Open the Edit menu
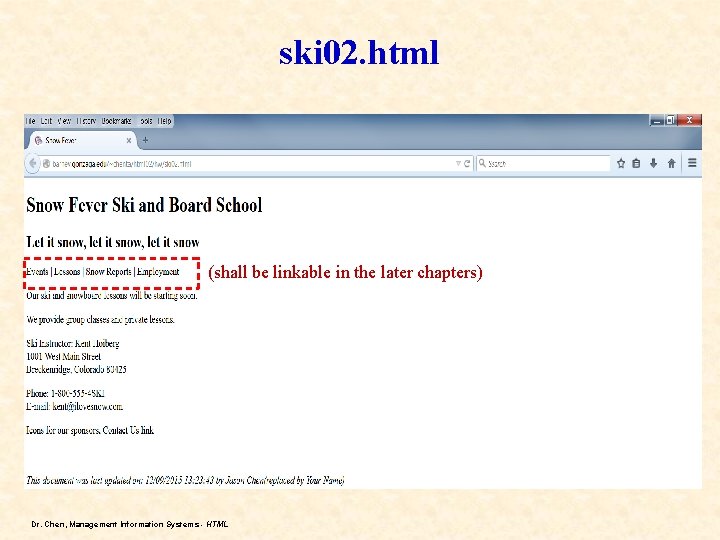 (46, 121)
